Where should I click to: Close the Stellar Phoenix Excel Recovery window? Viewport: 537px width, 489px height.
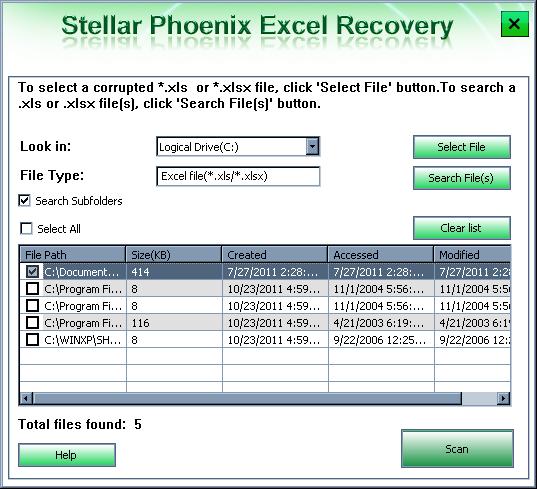[514, 24]
